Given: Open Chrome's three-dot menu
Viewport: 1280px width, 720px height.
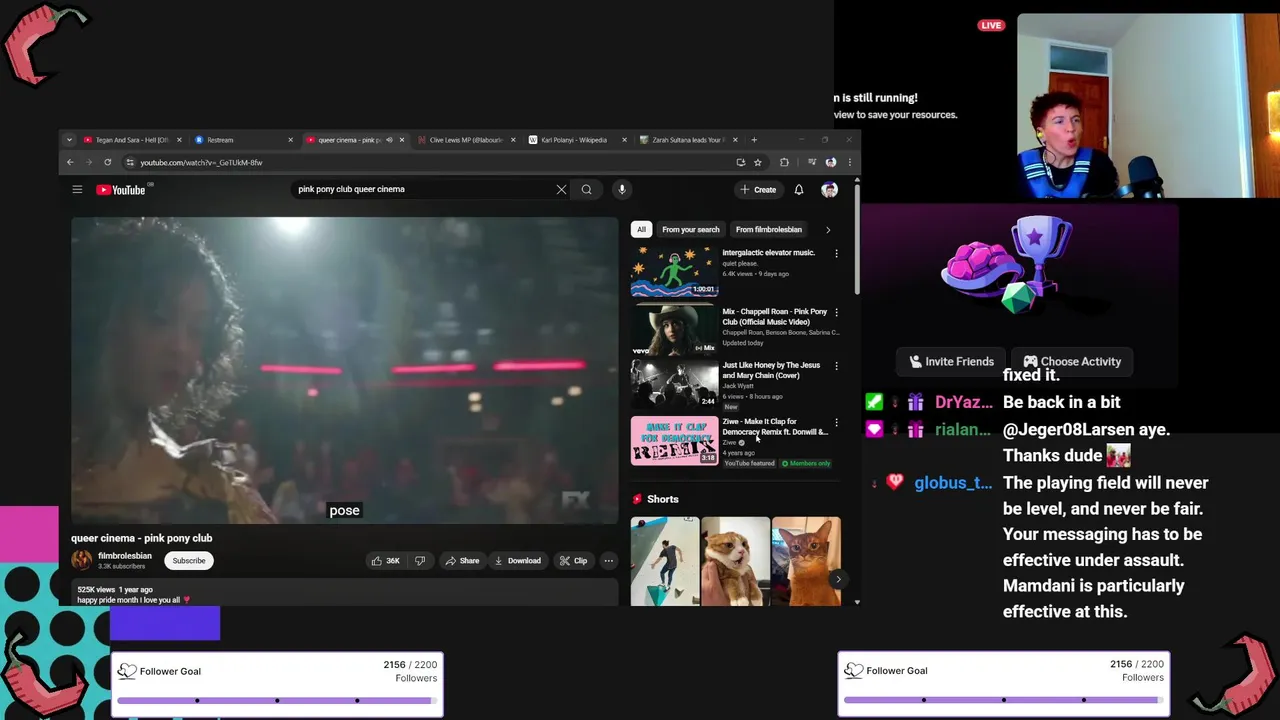Looking at the screenshot, I should [850, 162].
